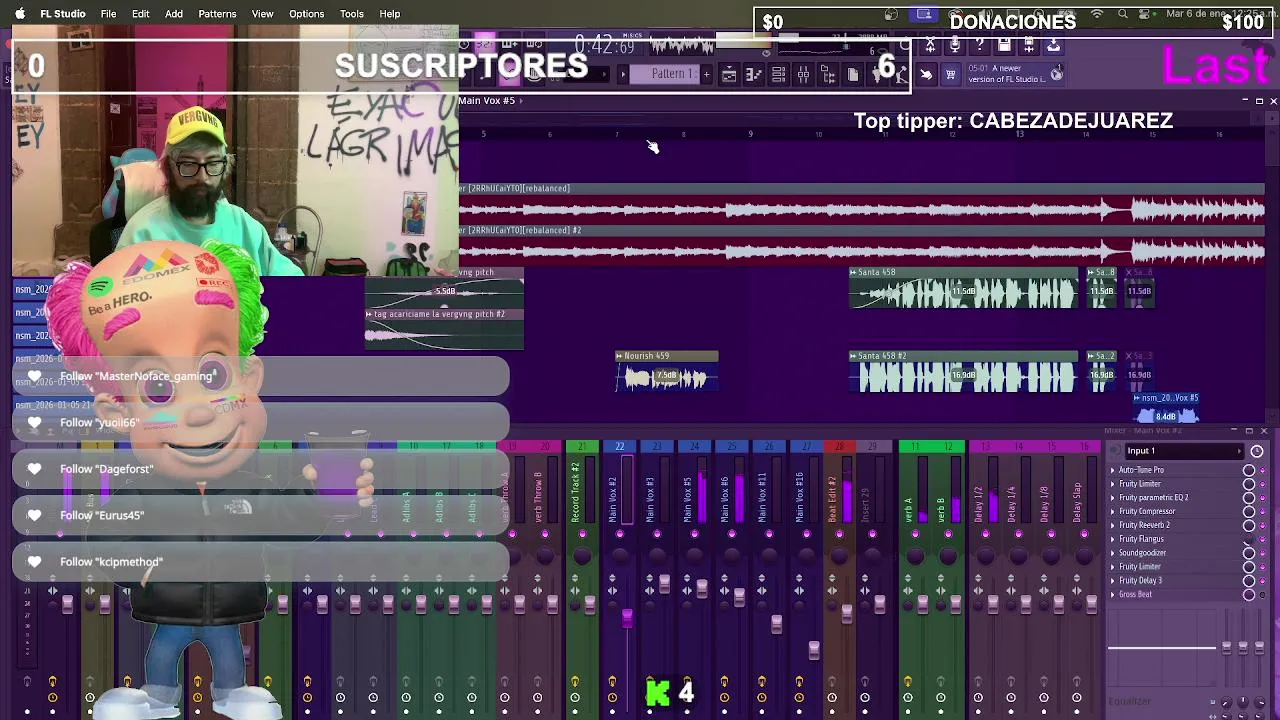
Task: Show the Channel rack via toolbar icon
Action: pyautogui.click(x=778, y=74)
